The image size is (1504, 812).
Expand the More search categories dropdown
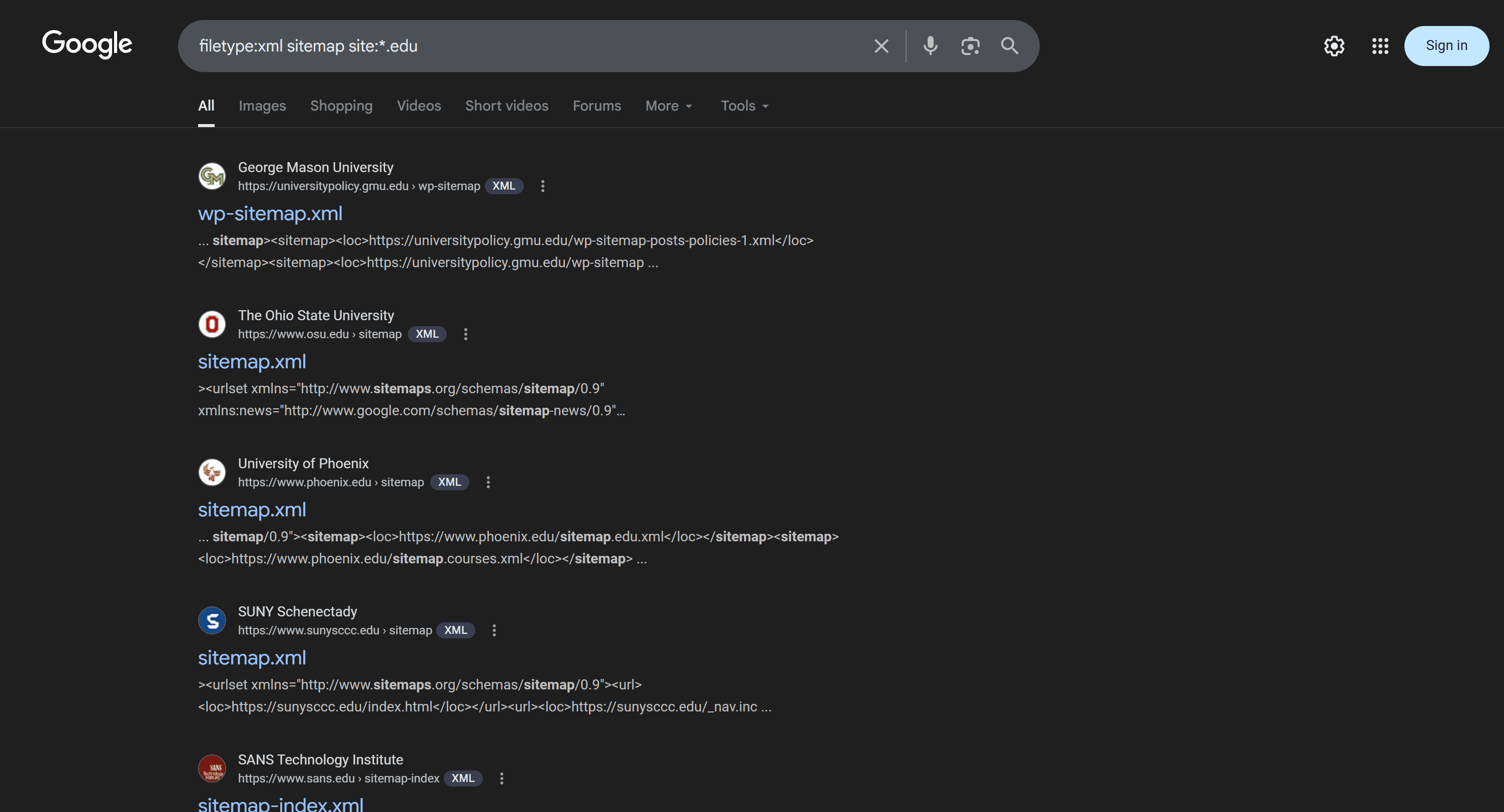pos(668,106)
